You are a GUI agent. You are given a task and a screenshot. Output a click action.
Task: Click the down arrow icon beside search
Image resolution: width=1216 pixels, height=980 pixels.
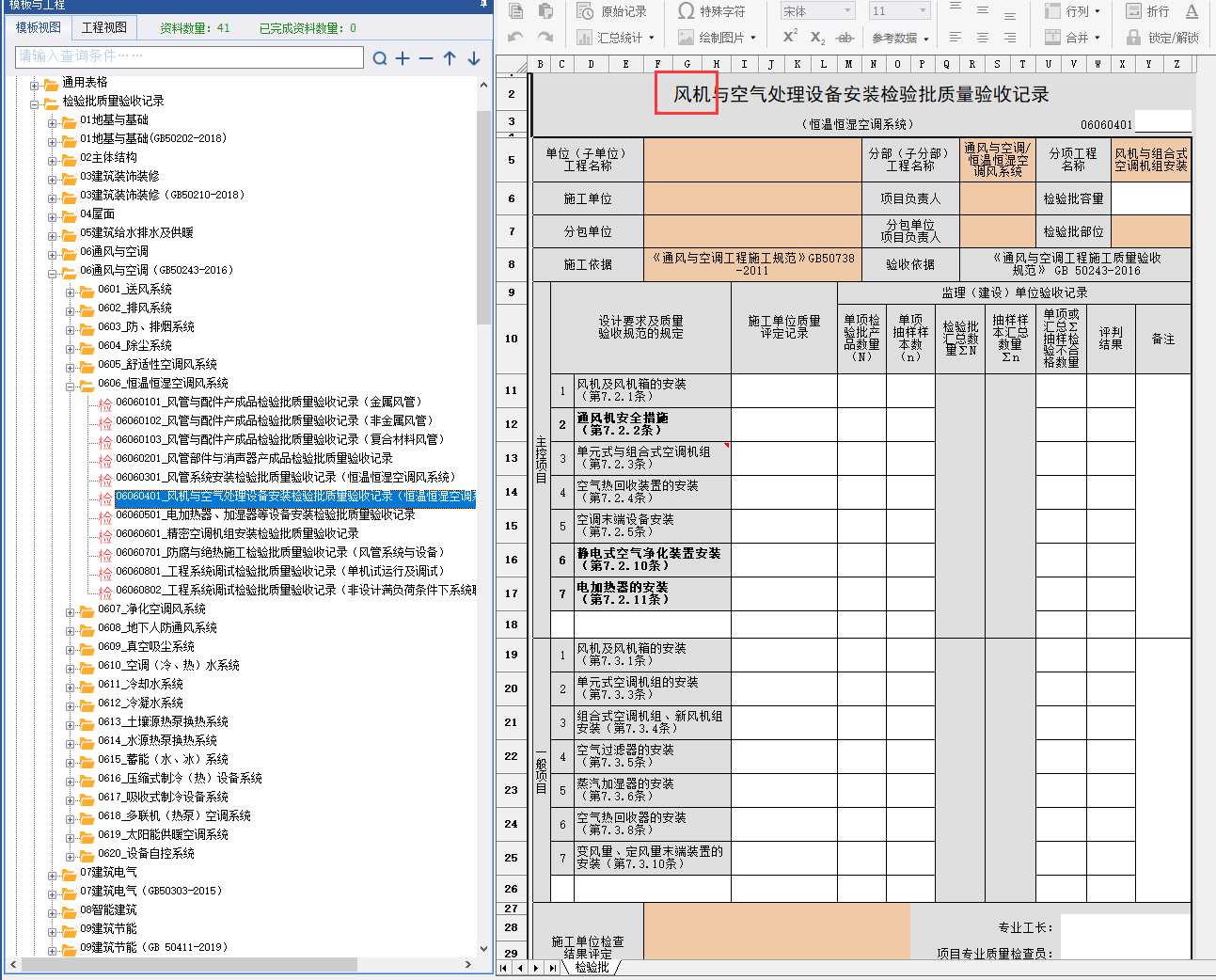[473, 58]
